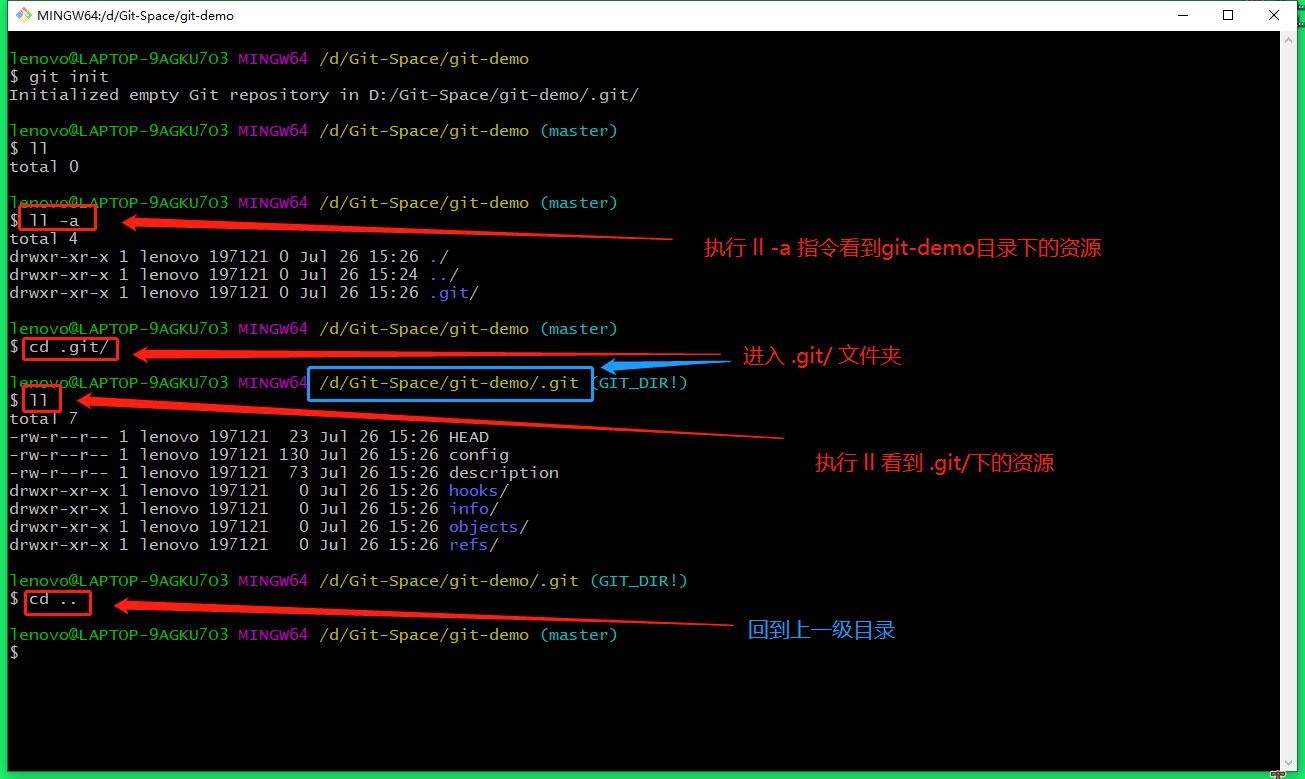
Task: Open the Git Bash window menu icon
Action: click(x=22, y=15)
